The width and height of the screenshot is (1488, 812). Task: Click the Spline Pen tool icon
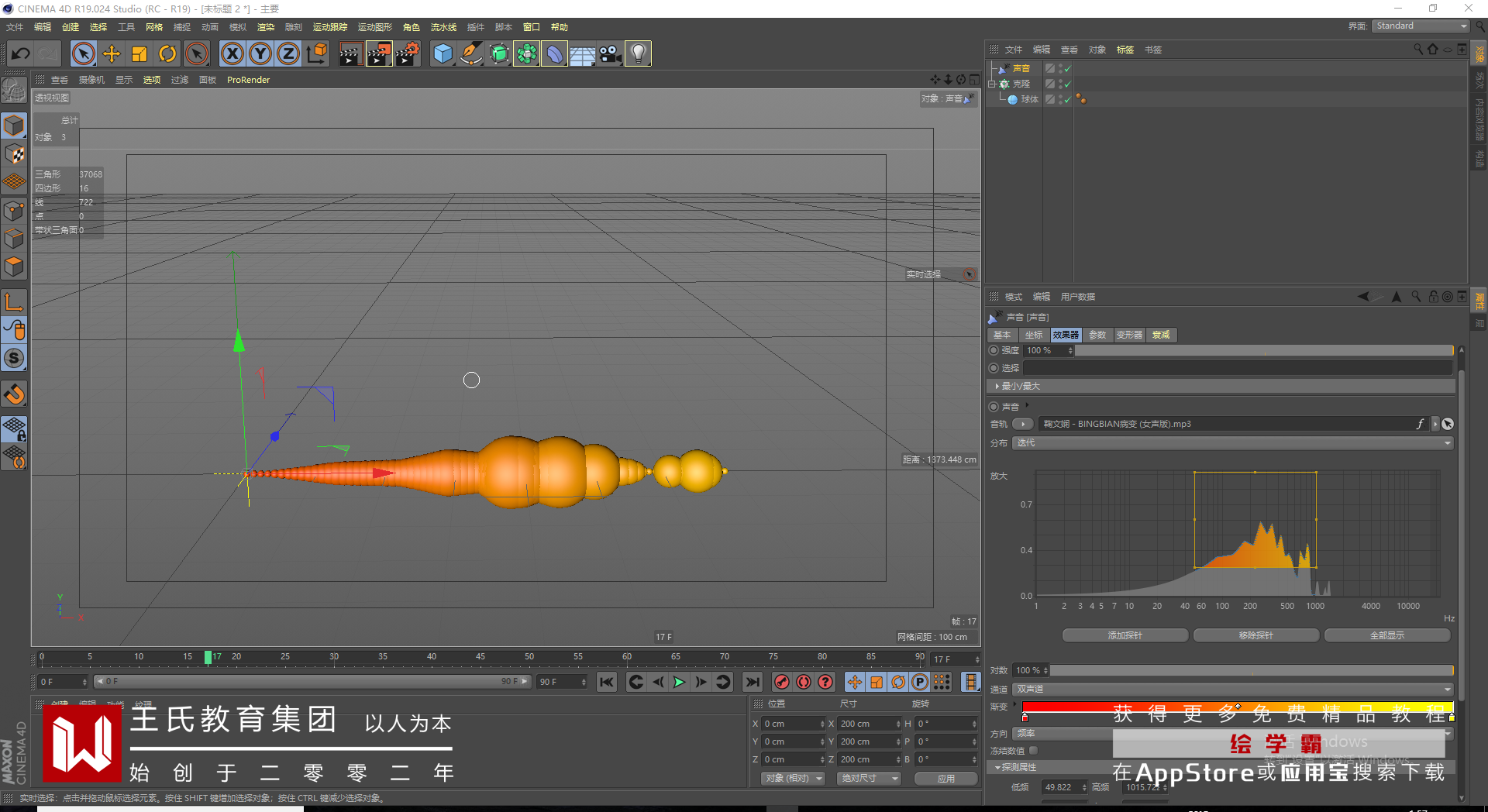point(470,53)
